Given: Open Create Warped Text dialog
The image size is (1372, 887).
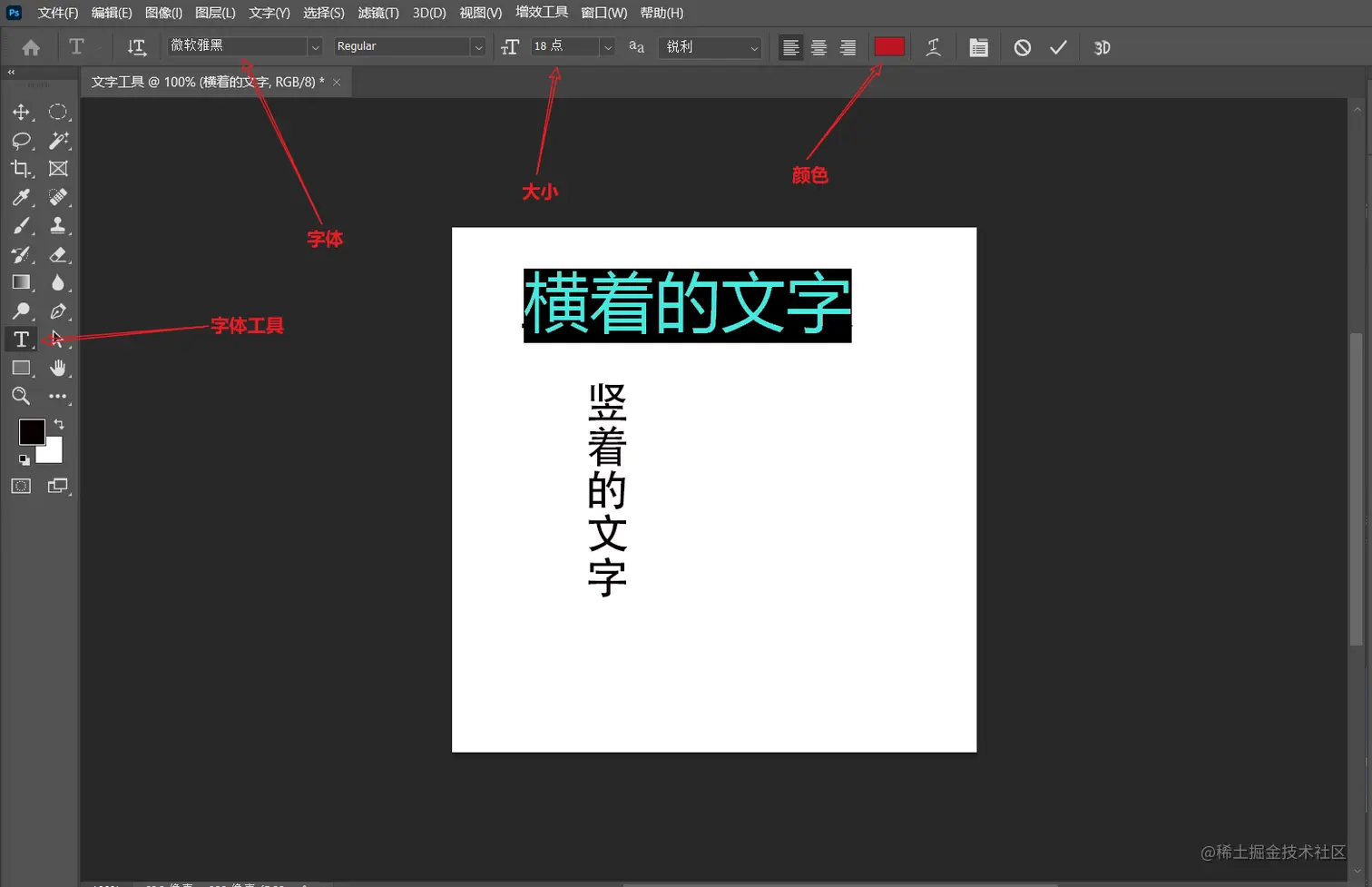Looking at the screenshot, I should 933,47.
